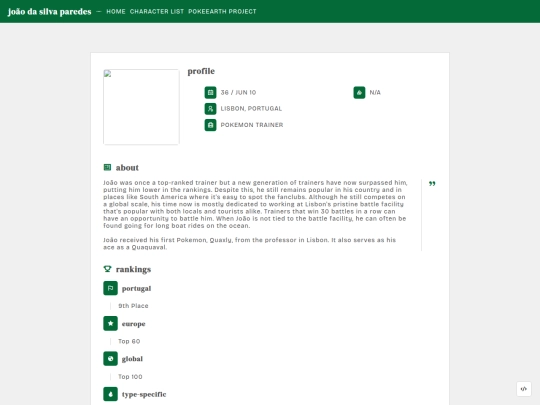Click the globe icon beside global

coord(110,359)
